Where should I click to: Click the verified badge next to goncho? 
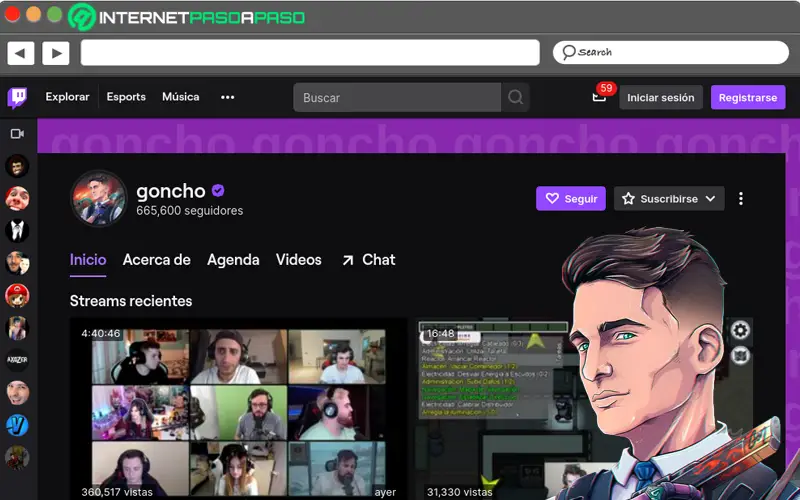point(218,191)
